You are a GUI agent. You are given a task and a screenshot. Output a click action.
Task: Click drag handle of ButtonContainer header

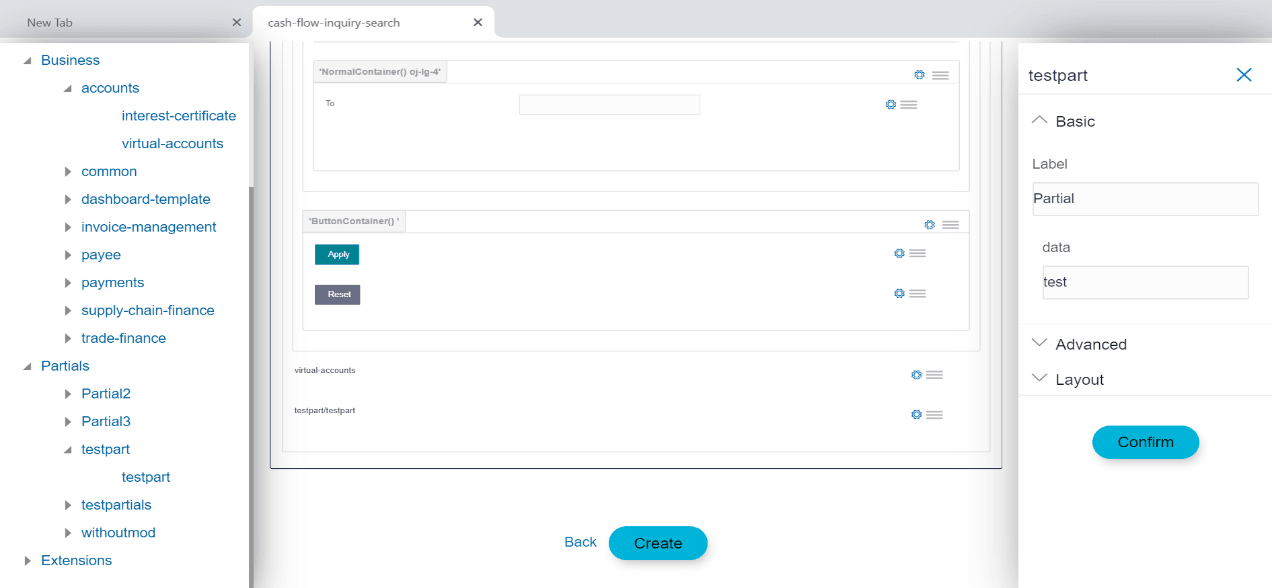[x=950, y=225]
